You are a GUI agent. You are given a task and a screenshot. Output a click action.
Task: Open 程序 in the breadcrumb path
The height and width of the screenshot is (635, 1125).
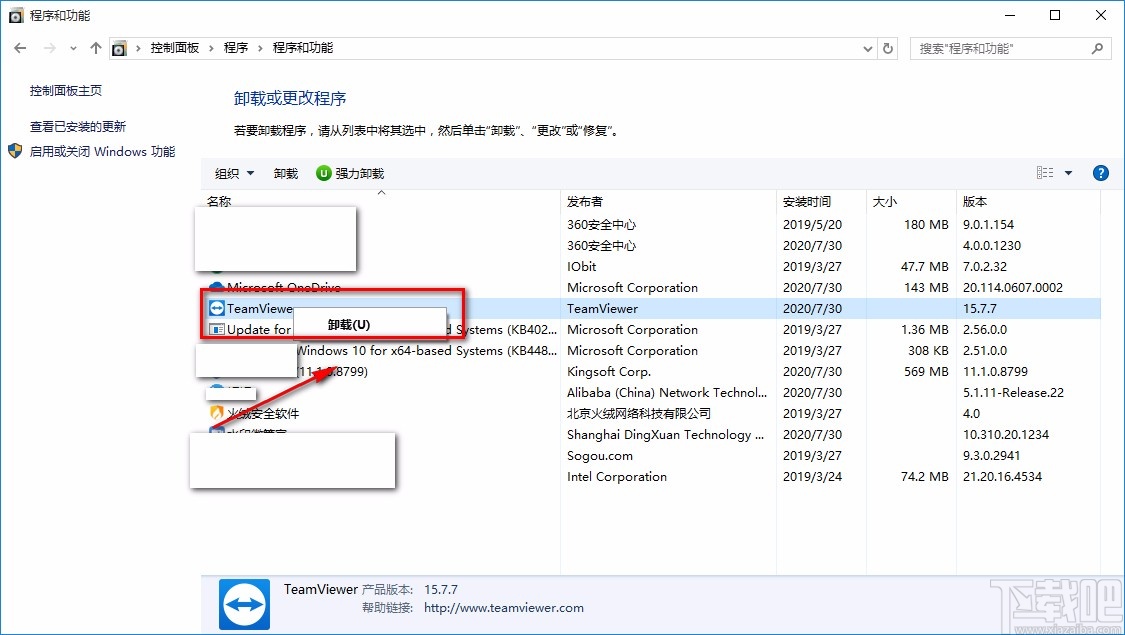[236, 47]
